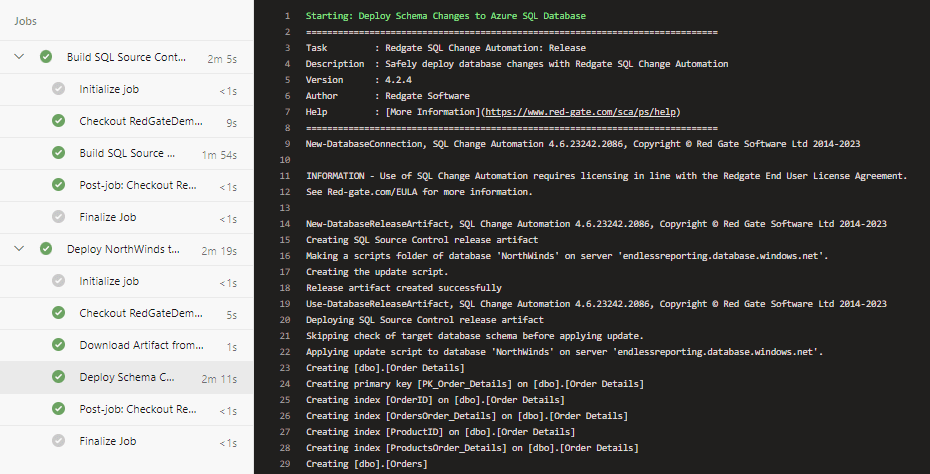Open Initialize job step under Deploy NorthWinds
This screenshot has height=474, width=930.
click(109, 281)
